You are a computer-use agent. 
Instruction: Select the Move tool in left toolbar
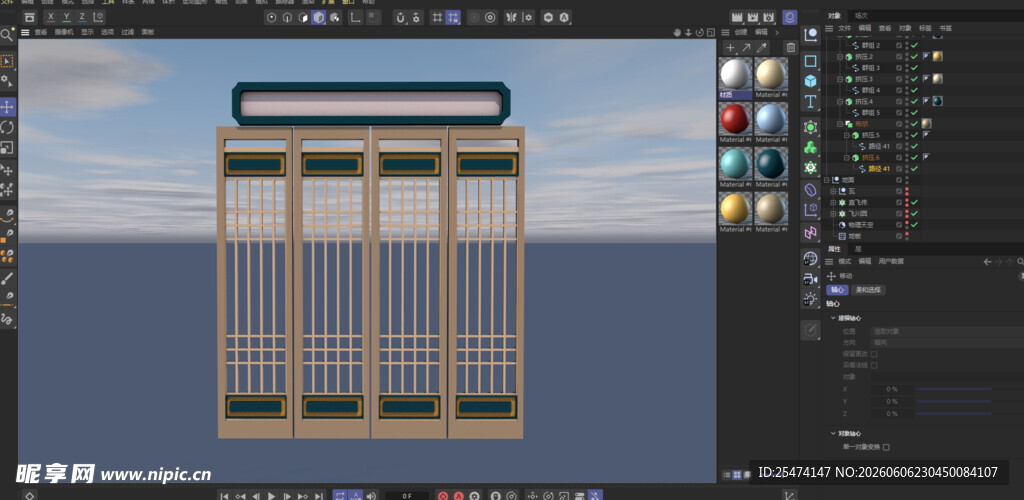[7, 107]
